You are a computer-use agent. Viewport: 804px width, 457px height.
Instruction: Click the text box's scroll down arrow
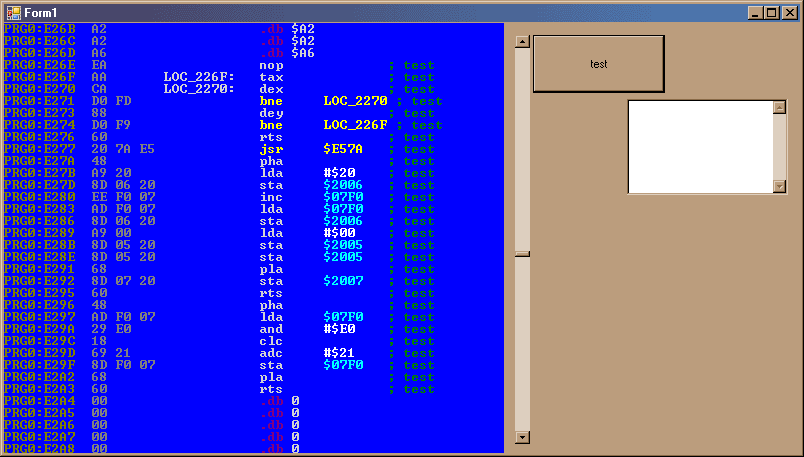[779, 187]
